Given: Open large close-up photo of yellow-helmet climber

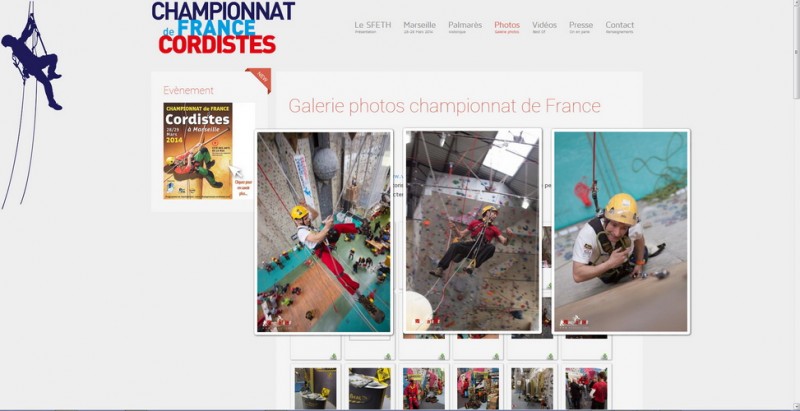Looking at the screenshot, I should click(x=621, y=232).
